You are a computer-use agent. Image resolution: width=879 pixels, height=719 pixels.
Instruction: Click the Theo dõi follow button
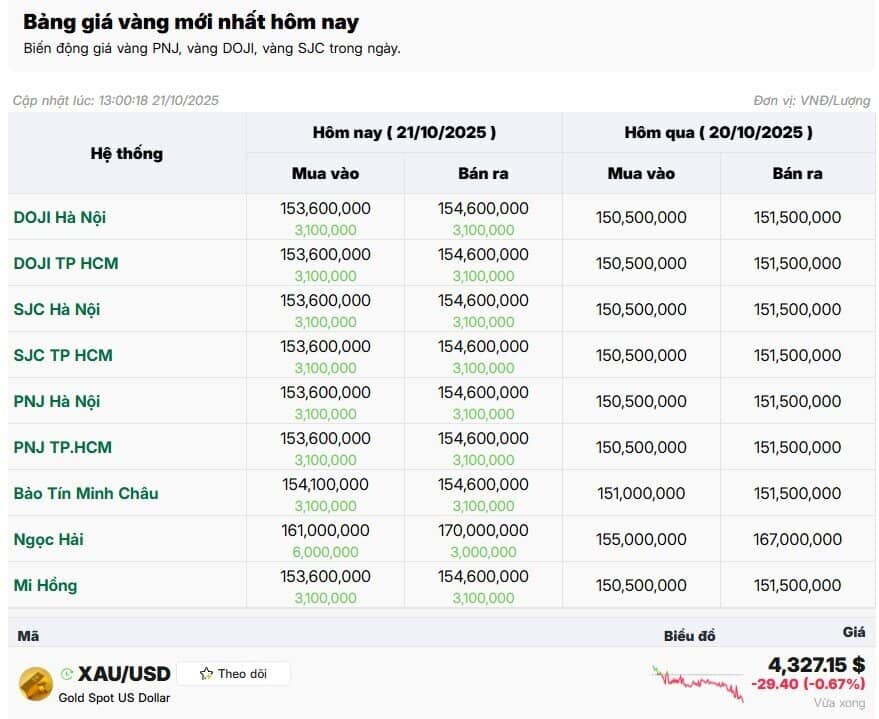pos(234,674)
